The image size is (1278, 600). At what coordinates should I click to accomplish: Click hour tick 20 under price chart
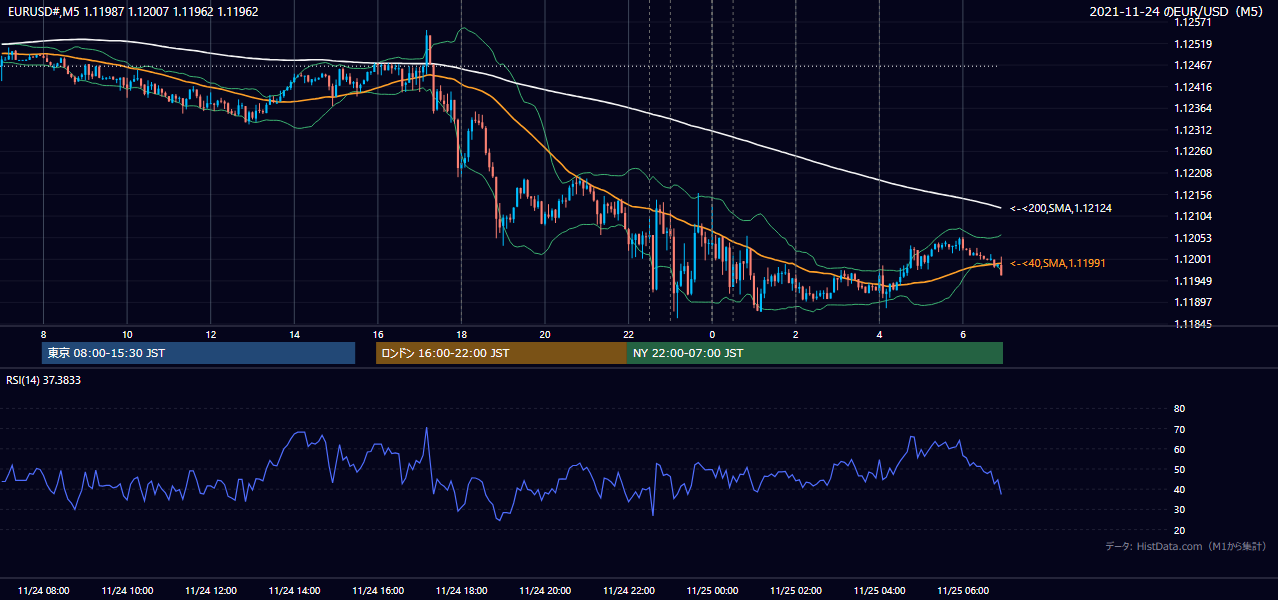[545, 334]
